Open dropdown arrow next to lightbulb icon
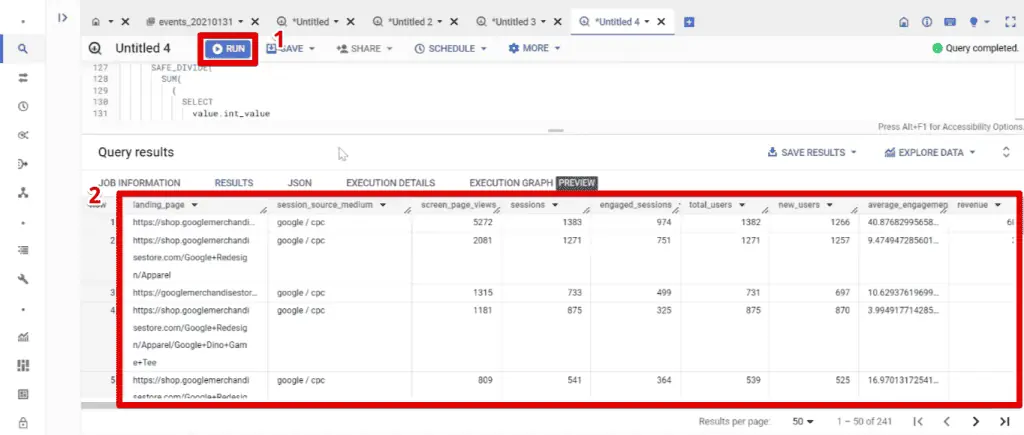The width and height of the screenshot is (1024, 435). [x=987, y=22]
